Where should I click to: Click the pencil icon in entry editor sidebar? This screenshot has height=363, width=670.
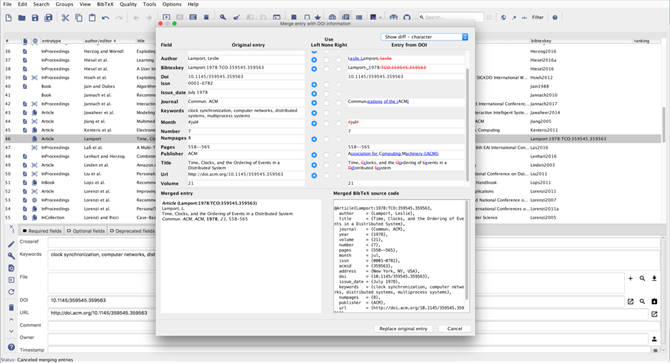click(11, 244)
